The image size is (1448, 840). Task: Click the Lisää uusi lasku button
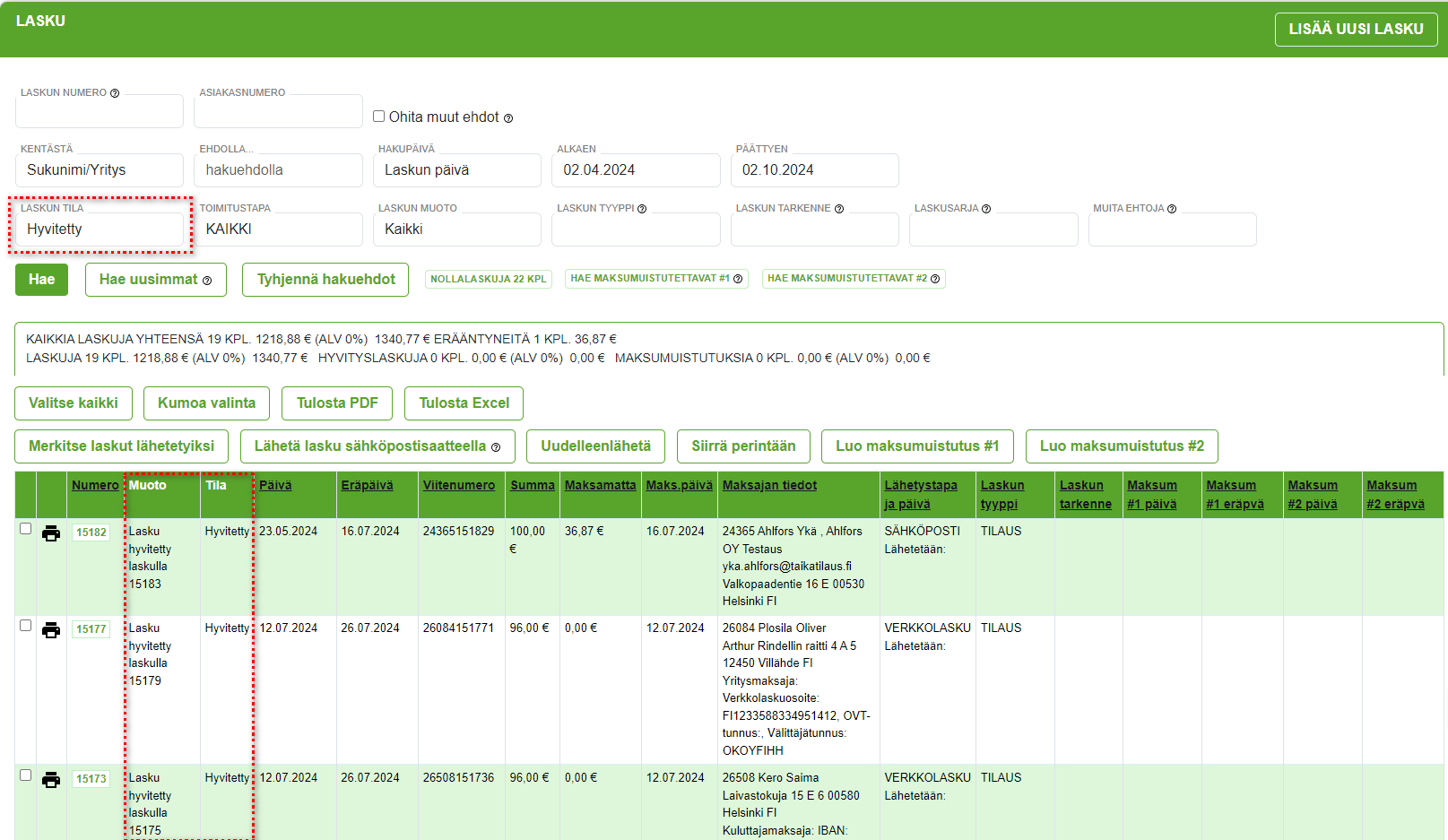click(x=1356, y=29)
